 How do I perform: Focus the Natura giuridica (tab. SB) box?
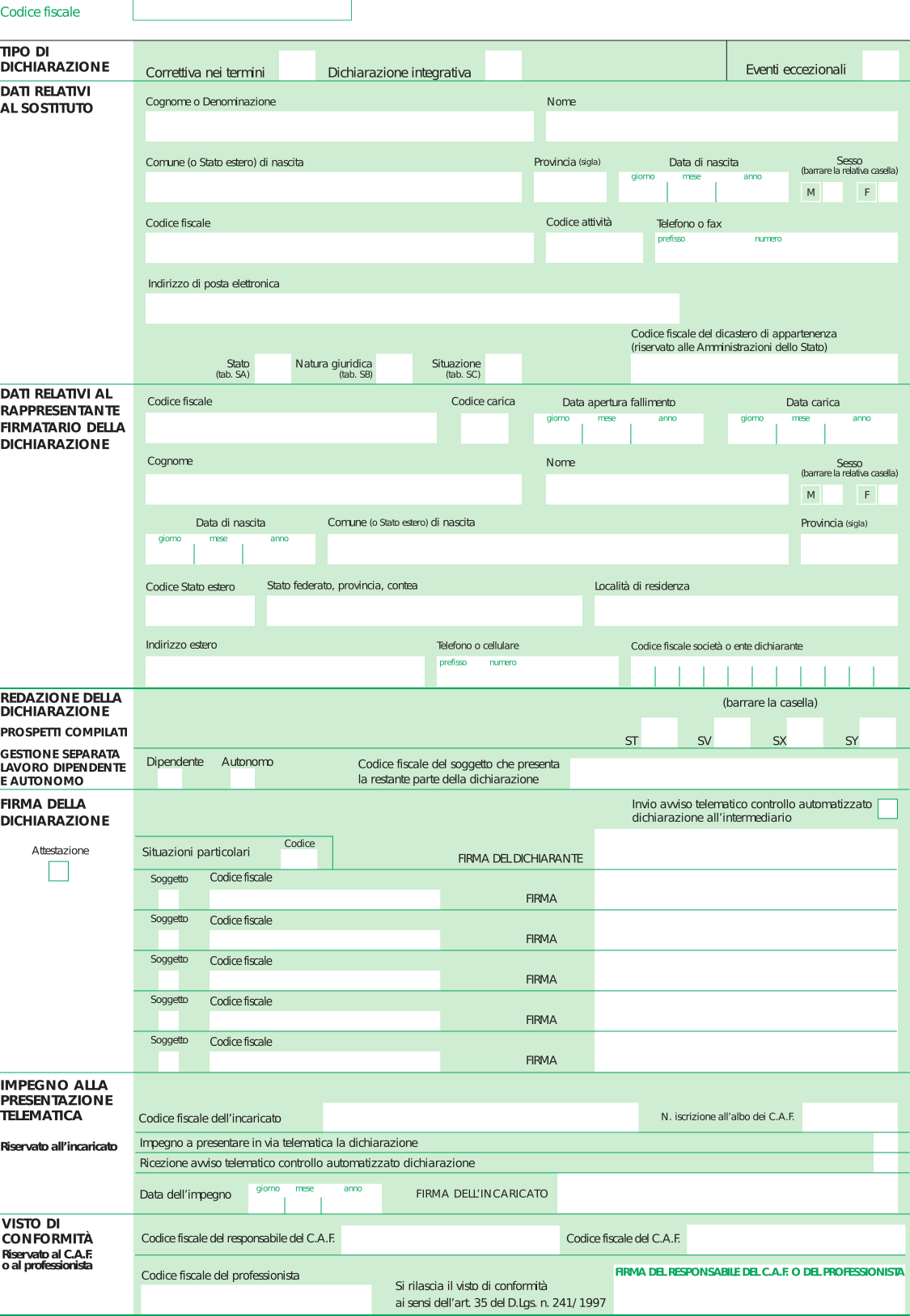[394, 368]
